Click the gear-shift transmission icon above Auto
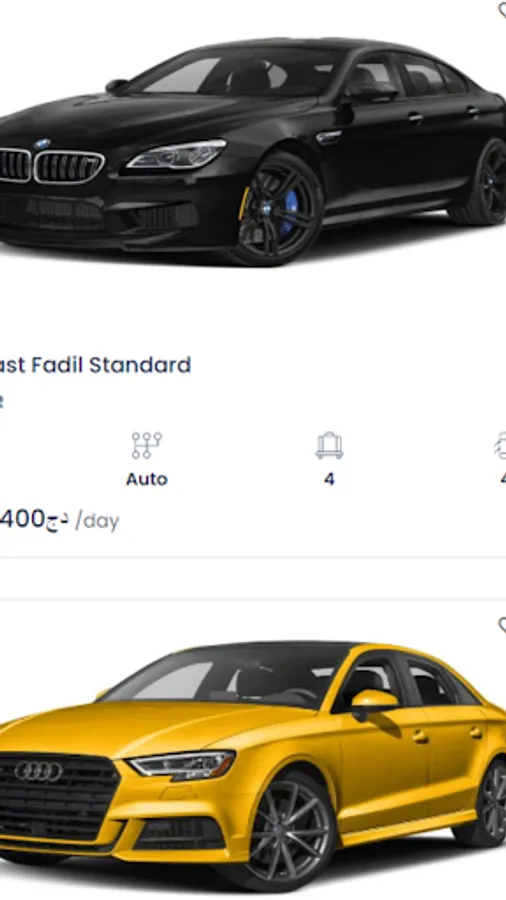Viewport: 506px width, 900px height. click(x=146, y=445)
